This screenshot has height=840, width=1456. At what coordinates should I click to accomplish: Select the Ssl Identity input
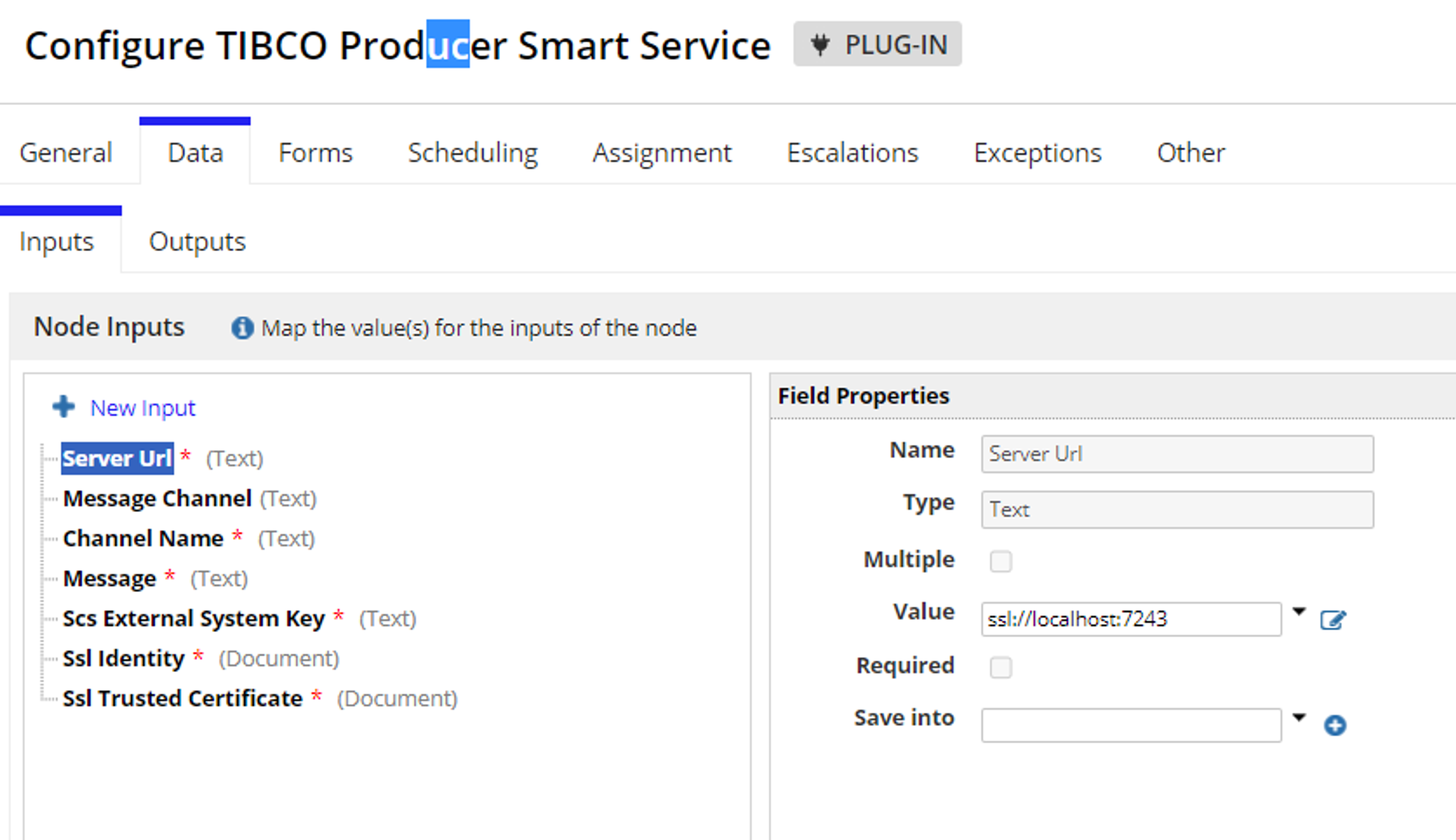coord(124,658)
